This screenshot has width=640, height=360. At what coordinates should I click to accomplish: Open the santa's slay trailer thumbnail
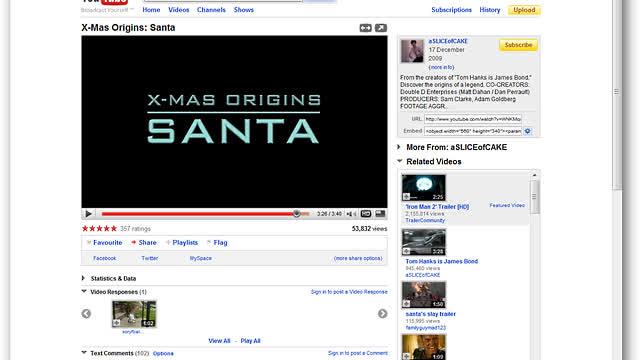(x=424, y=295)
